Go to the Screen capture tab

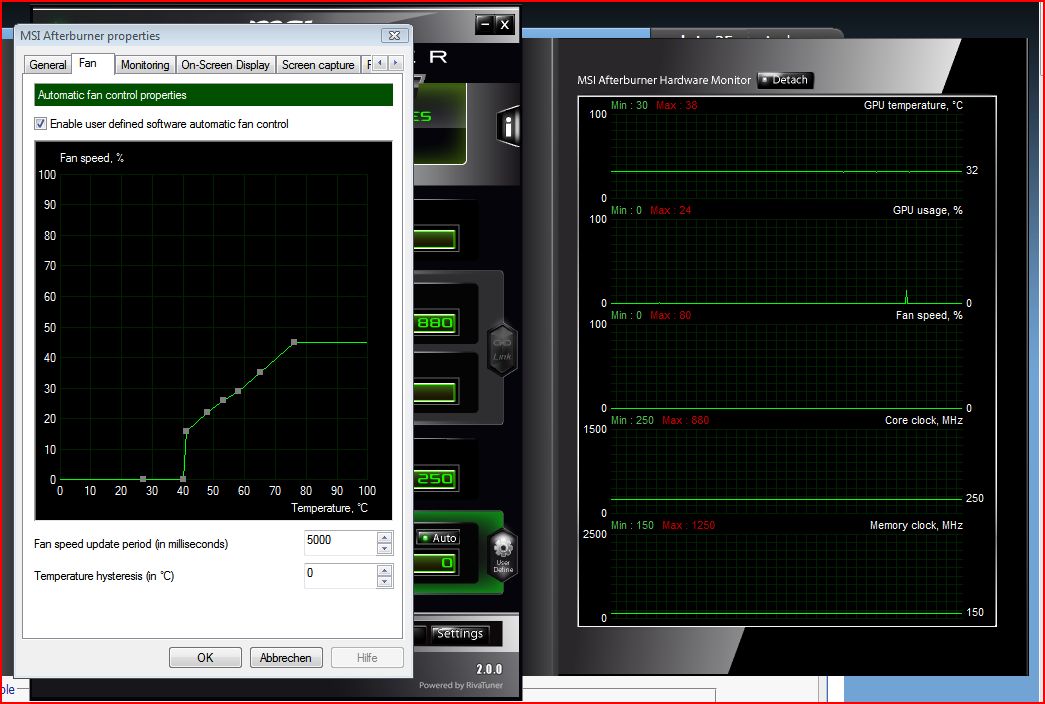tap(318, 65)
